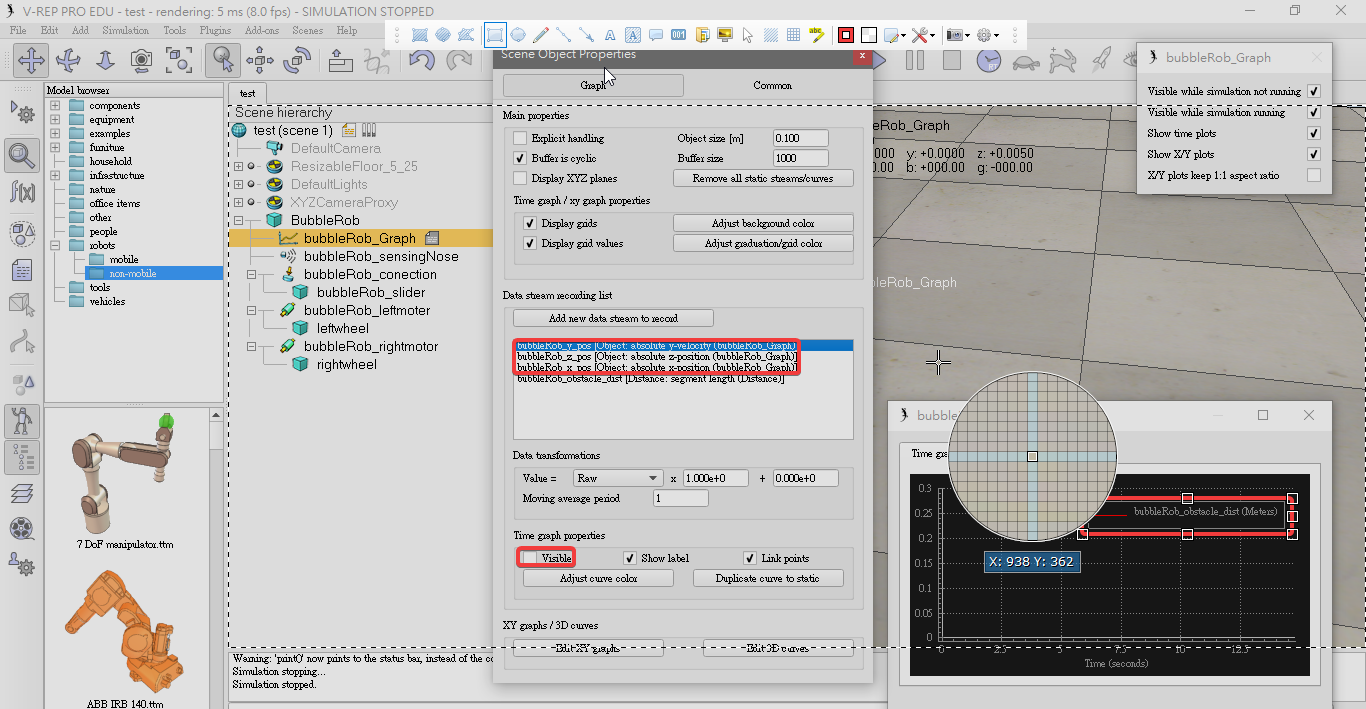This screenshot has width=1366, height=709.
Task: Collapse the bubbleRob_leftmoter node
Action: pyautogui.click(x=252, y=310)
